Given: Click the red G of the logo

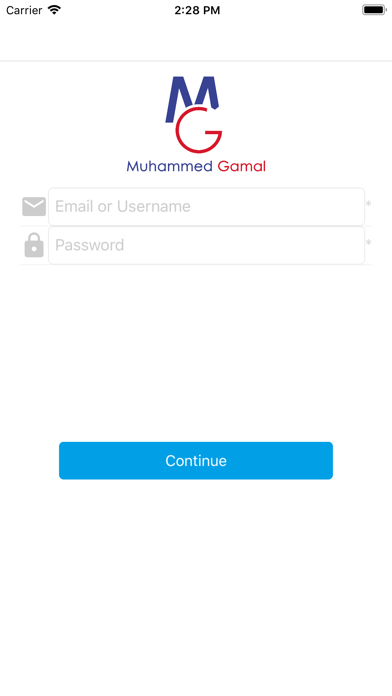Looking at the screenshot, I should click(198, 130).
